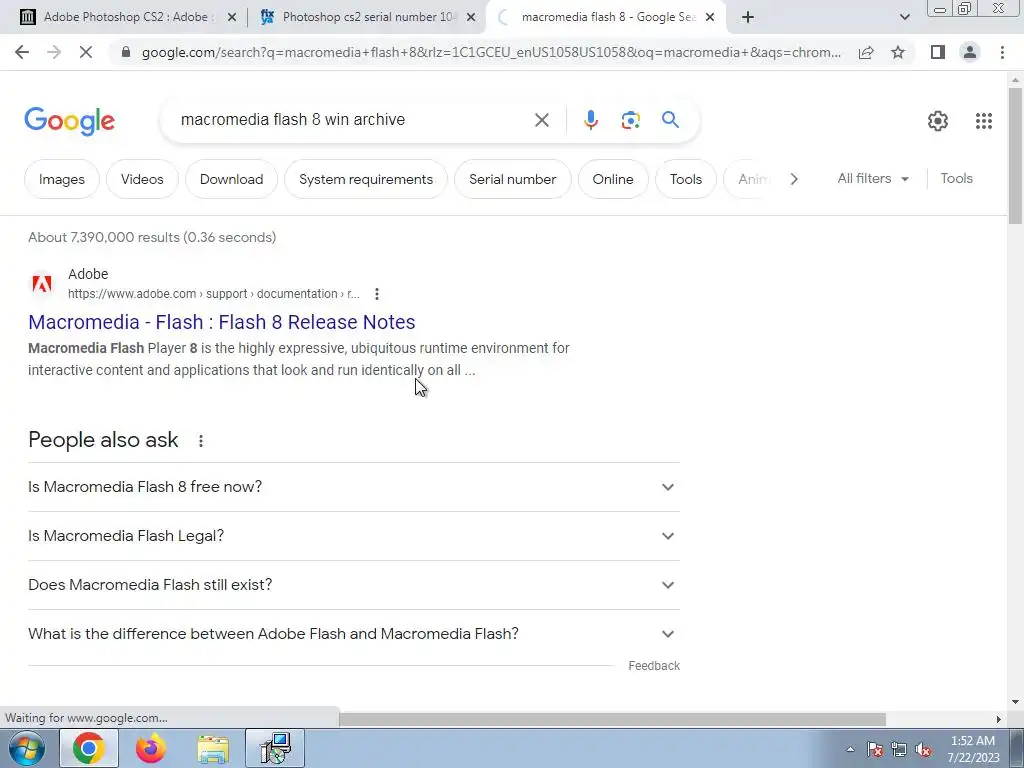Screen dimensions: 1024x768
Task: Launch Firefox from the taskbar
Action: point(150,748)
